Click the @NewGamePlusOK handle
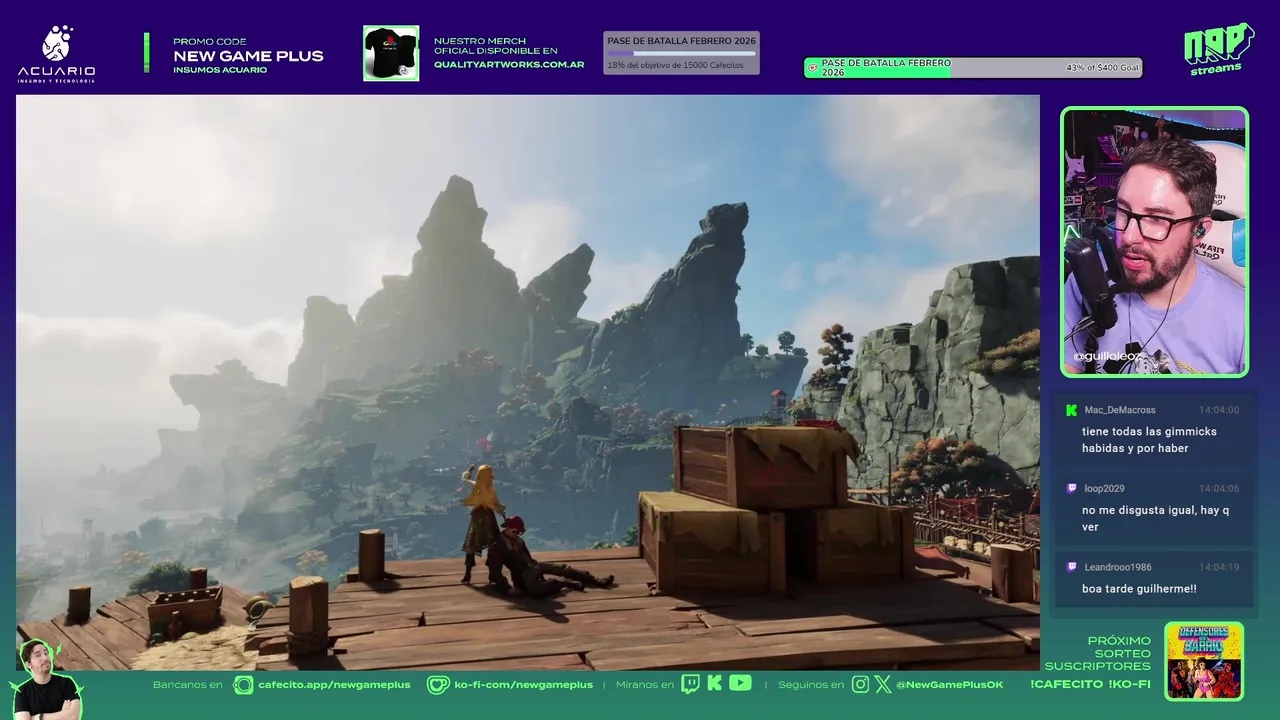The image size is (1280, 720). 949,684
